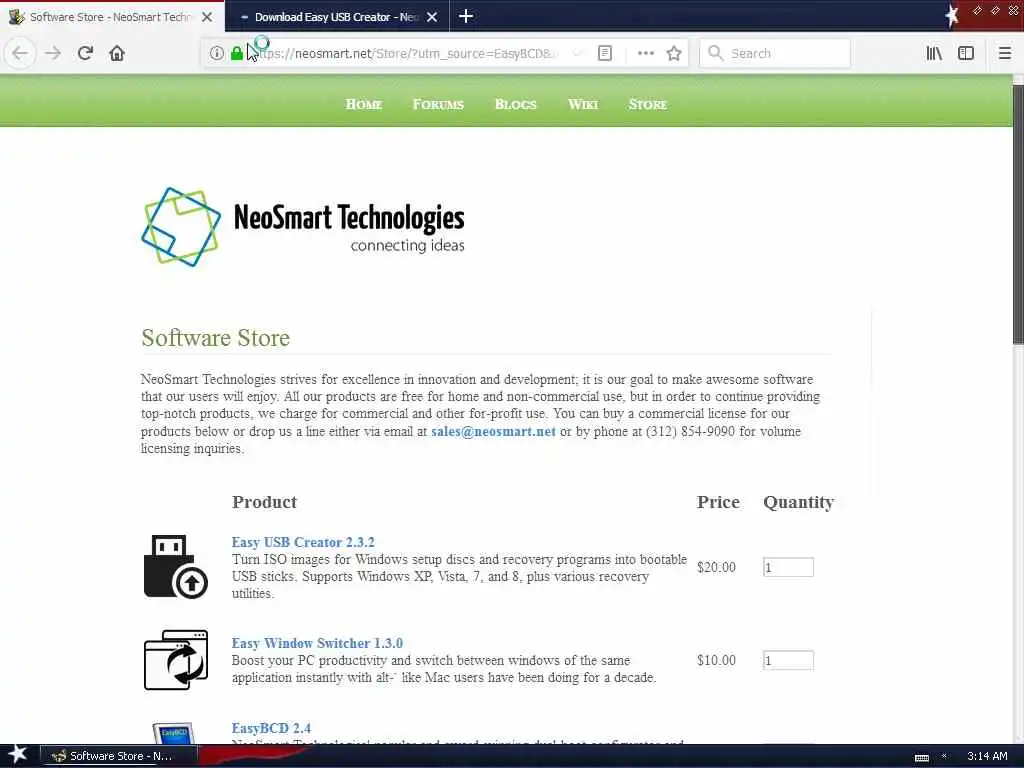Open the browser home page
This screenshot has width=1024, height=768.
pos(117,53)
